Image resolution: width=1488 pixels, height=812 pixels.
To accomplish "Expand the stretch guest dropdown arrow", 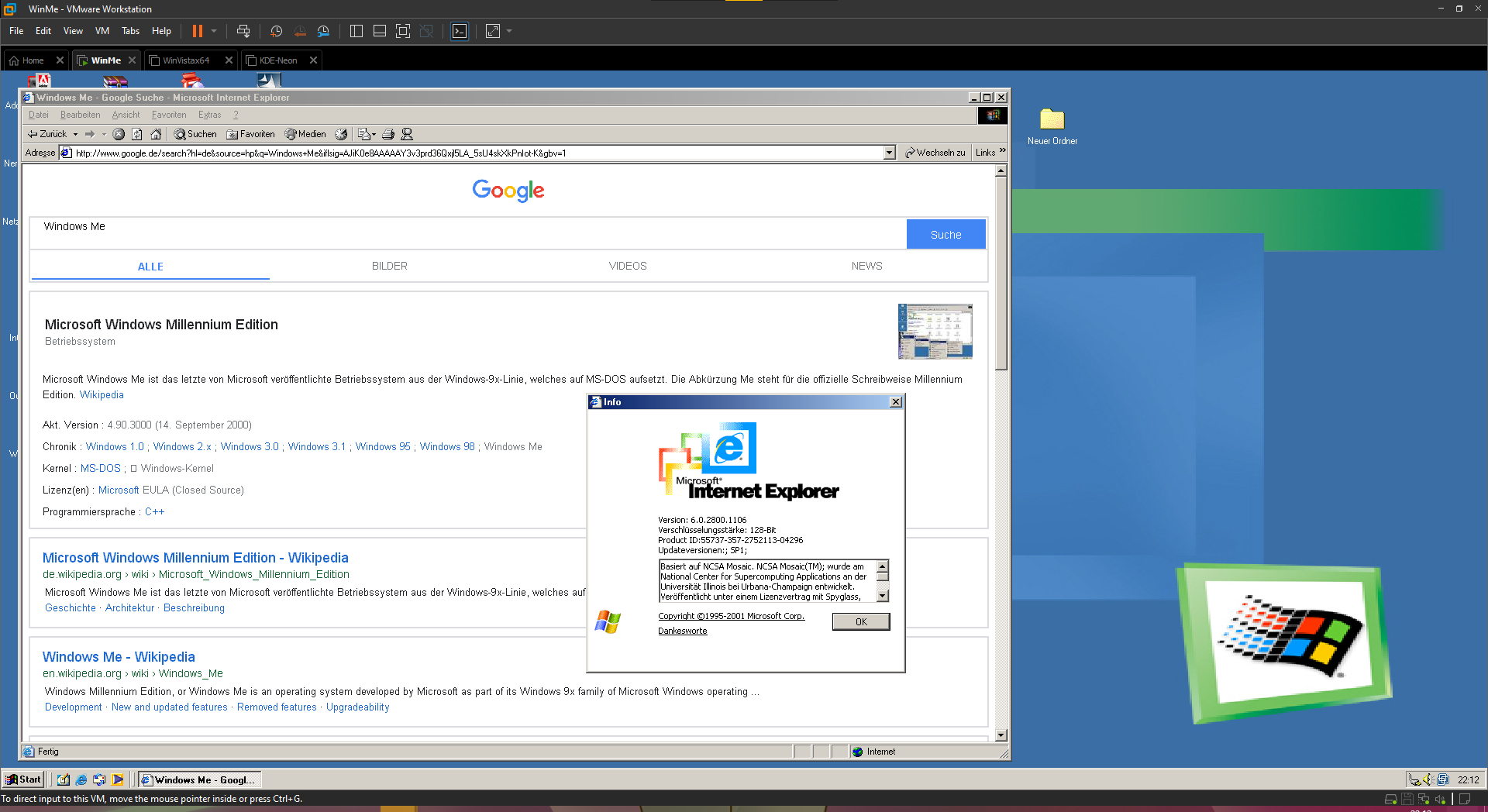I will pos(509,31).
